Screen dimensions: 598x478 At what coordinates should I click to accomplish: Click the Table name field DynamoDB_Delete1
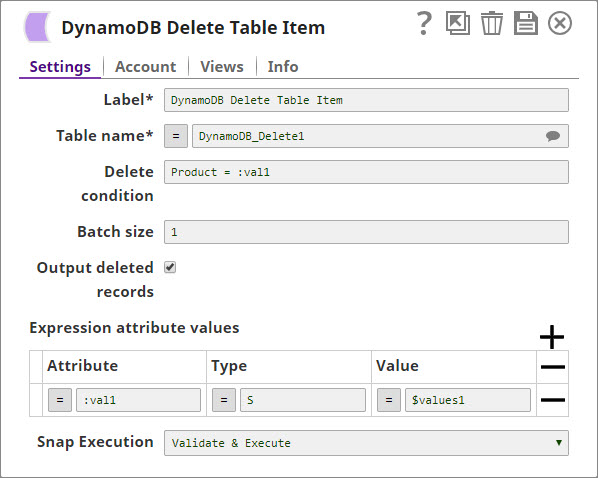[x=380, y=136]
